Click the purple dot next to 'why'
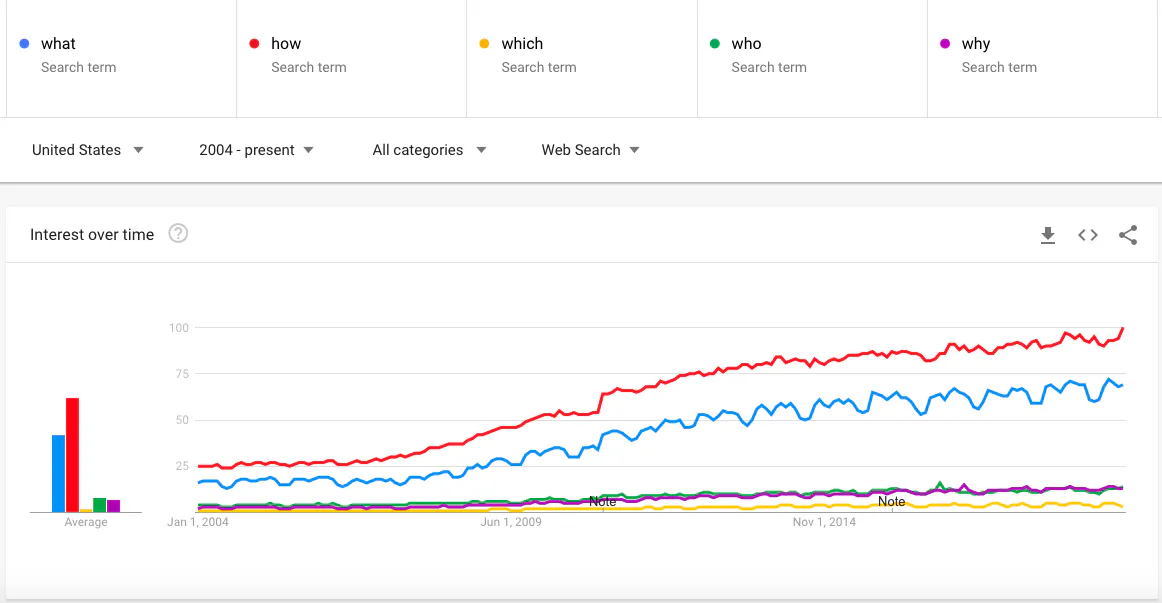The width and height of the screenshot is (1162, 603). 945,43
